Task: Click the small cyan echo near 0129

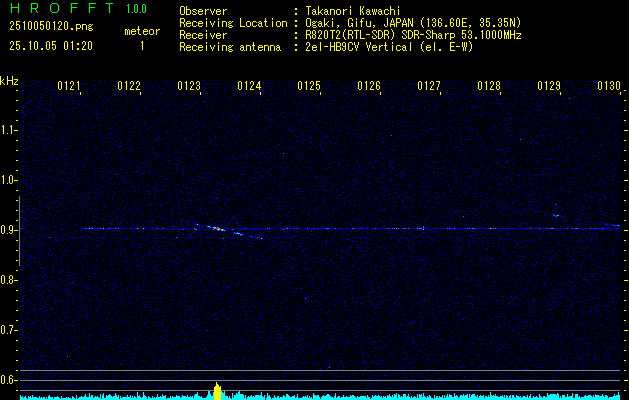Action: click(x=556, y=215)
